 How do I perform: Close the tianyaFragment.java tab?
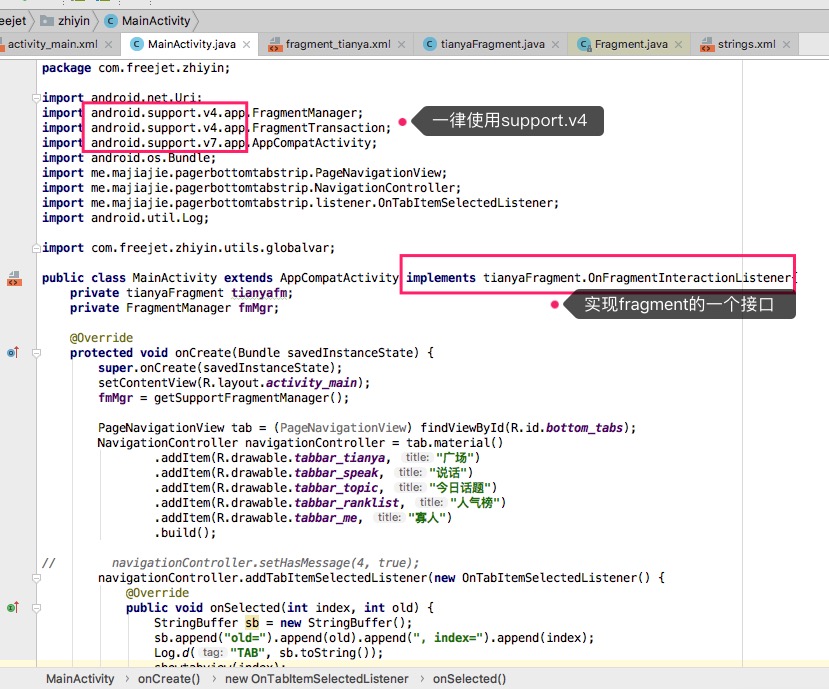(555, 44)
